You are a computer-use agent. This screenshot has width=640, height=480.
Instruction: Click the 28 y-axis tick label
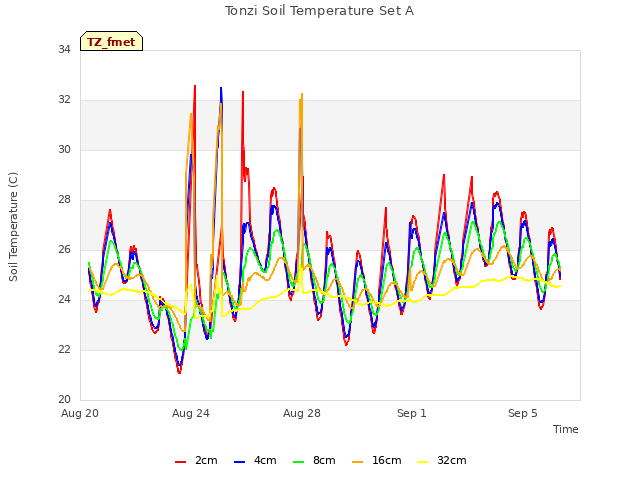(64, 200)
